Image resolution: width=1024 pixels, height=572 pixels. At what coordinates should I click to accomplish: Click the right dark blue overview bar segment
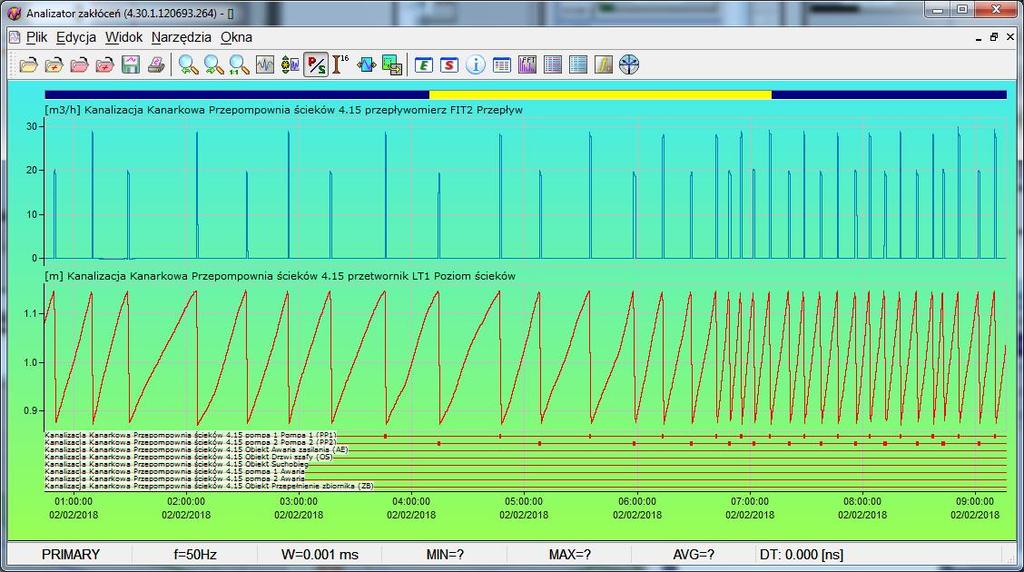[889, 95]
